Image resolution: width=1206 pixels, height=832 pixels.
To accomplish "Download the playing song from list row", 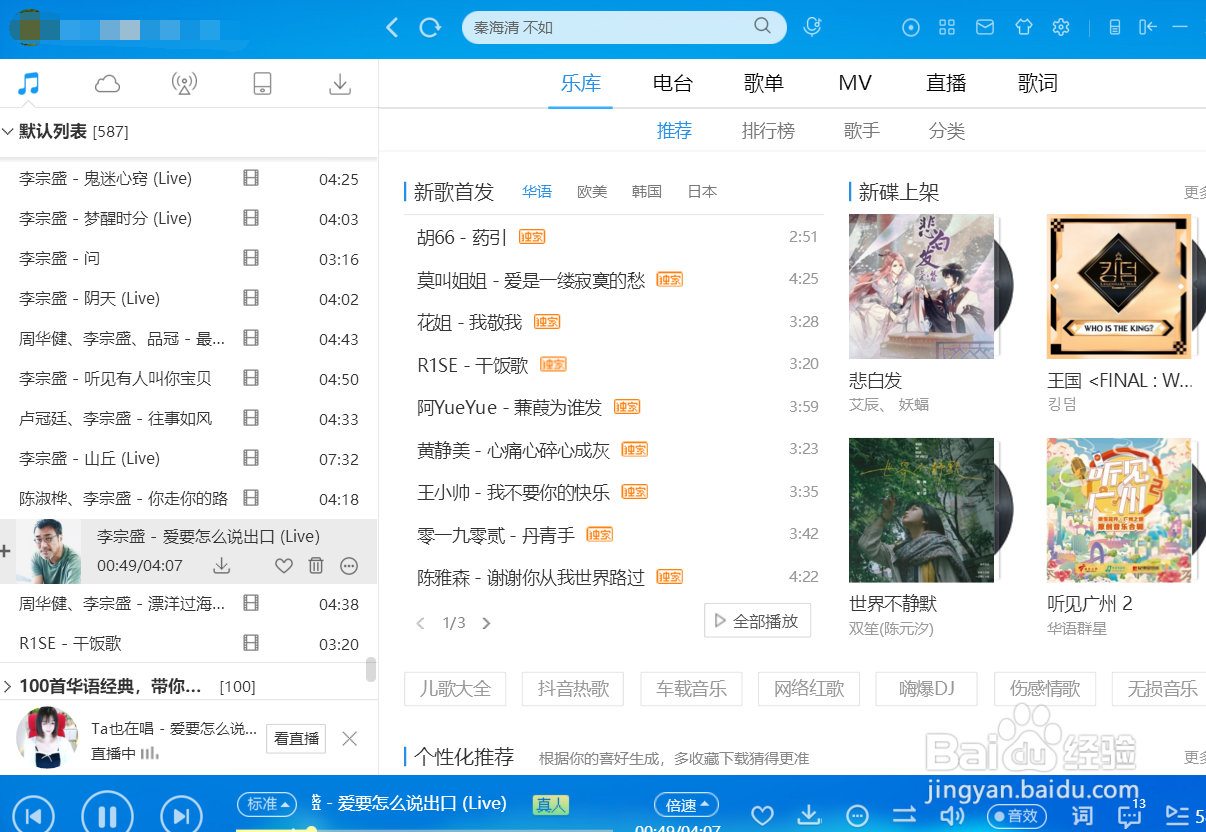I will pos(222,566).
